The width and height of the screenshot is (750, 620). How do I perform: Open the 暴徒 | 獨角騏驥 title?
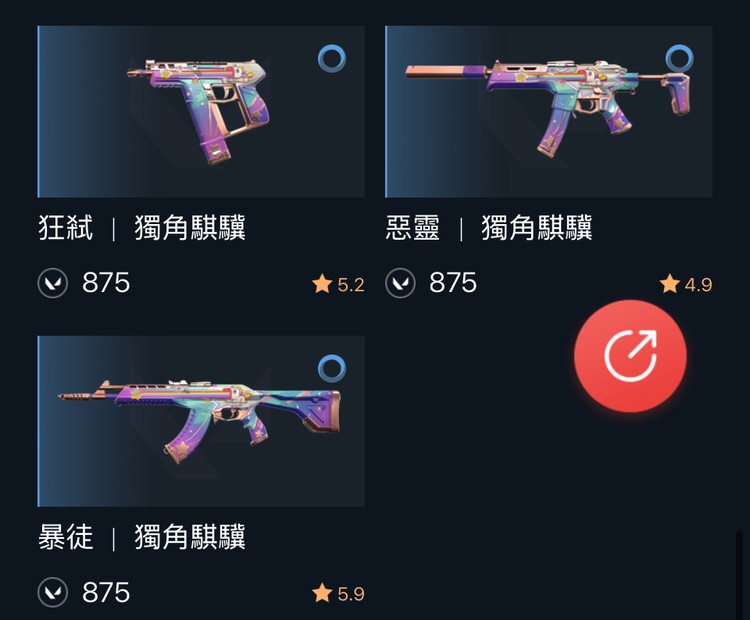pos(142,537)
